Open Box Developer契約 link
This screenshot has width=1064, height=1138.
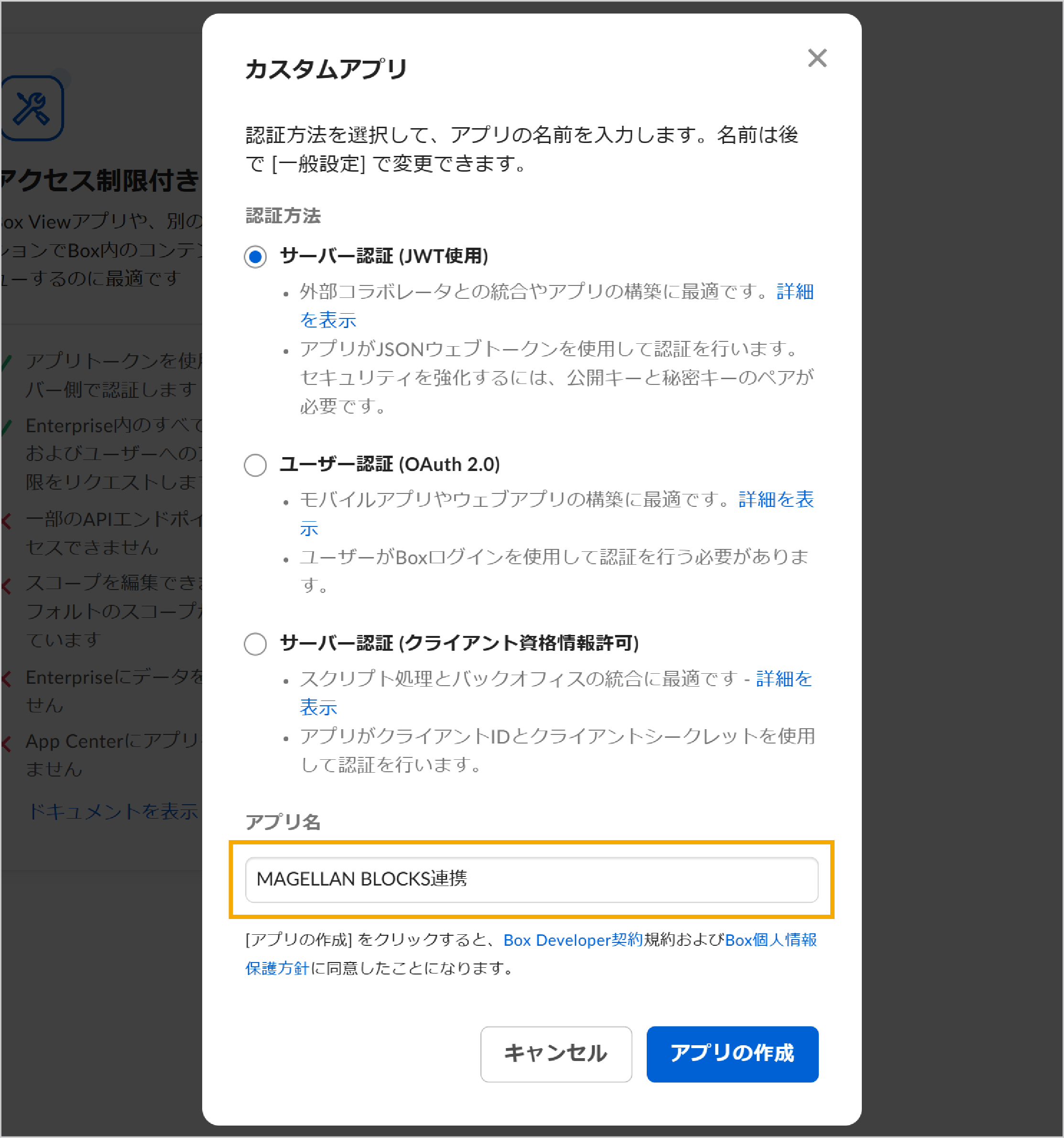tap(573, 940)
